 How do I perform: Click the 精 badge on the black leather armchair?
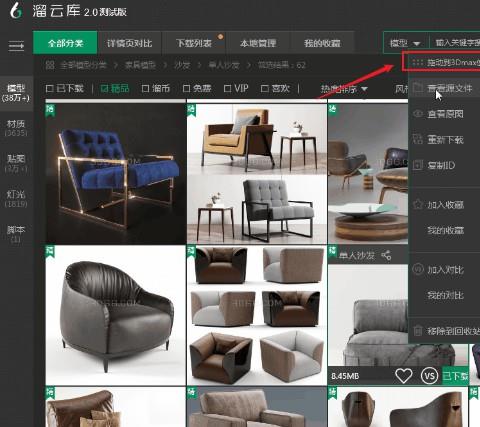click(x=50, y=252)
